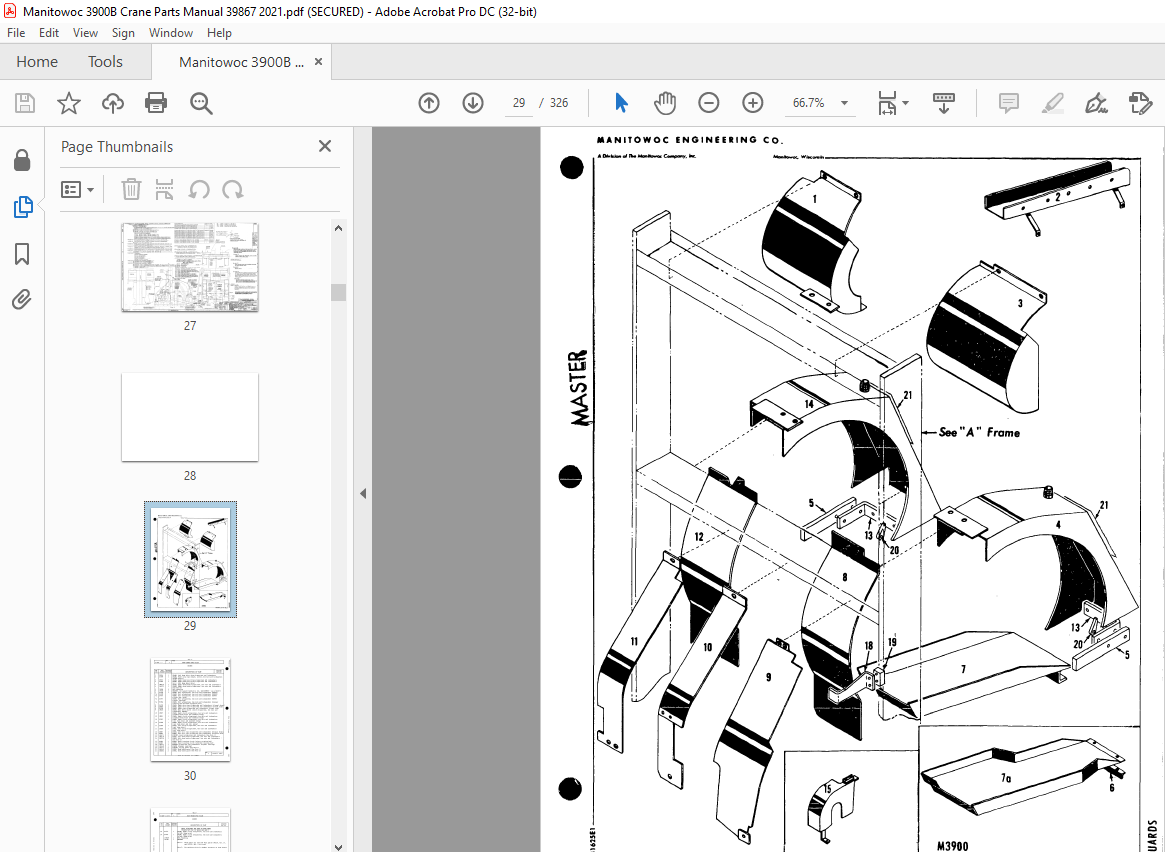This screenshot has height=852, width=1165.
Task: Click the scrolling mode keyboard icon
Action: (944, 103)
